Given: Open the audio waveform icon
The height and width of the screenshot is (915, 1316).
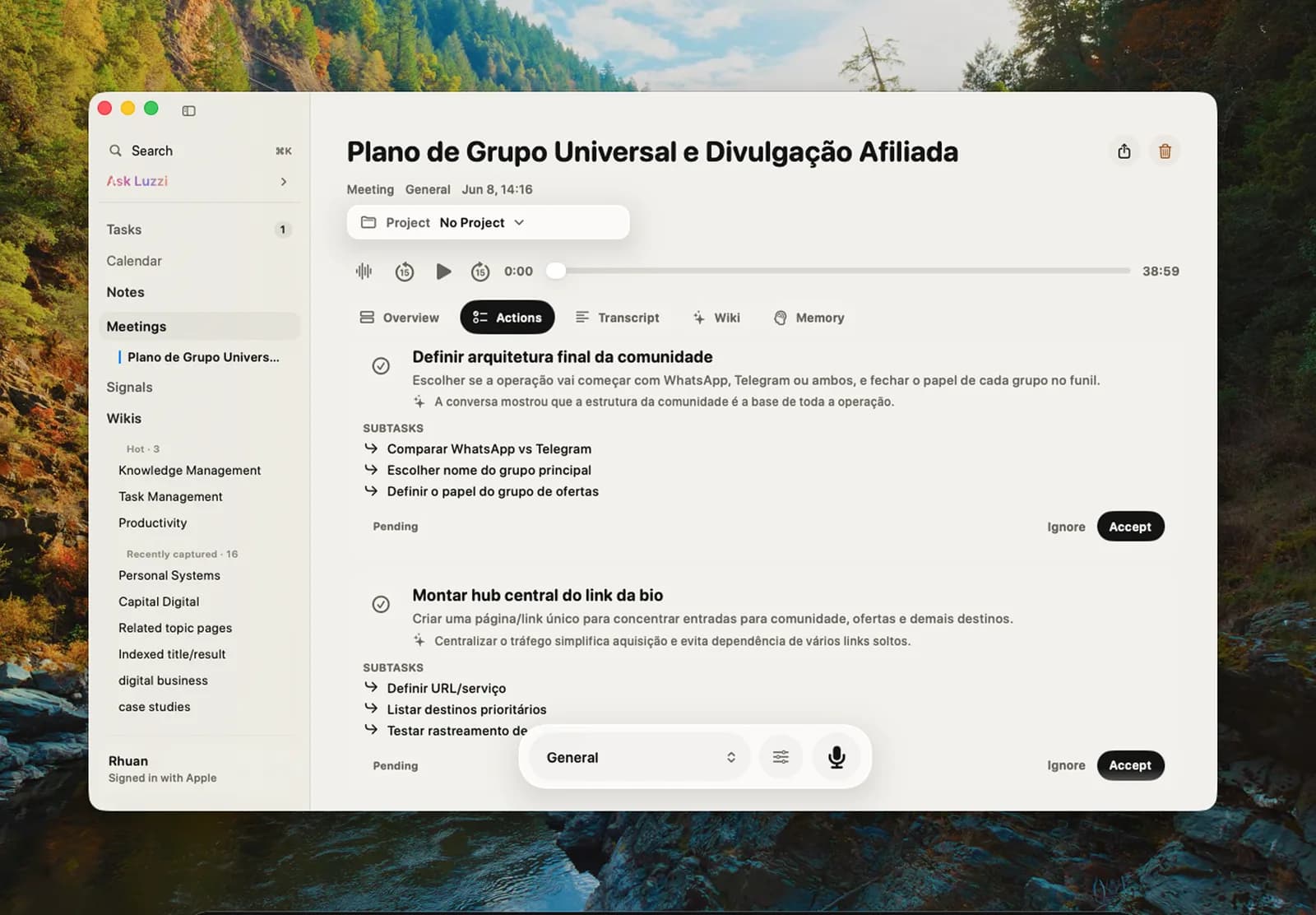Looking at the screenshot, I should click(x=364, y=271).
